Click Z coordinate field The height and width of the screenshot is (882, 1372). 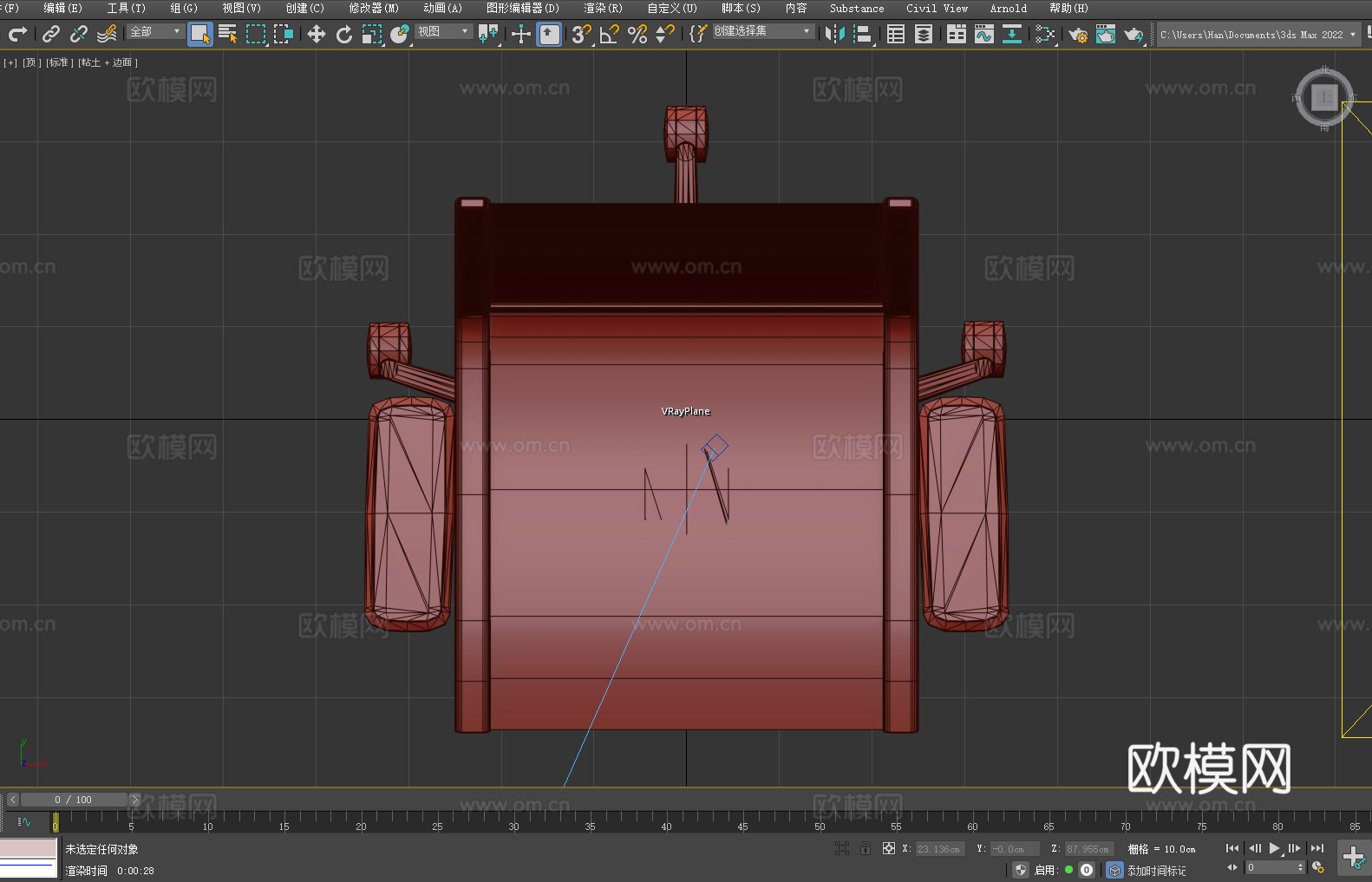click(1088, 849)
